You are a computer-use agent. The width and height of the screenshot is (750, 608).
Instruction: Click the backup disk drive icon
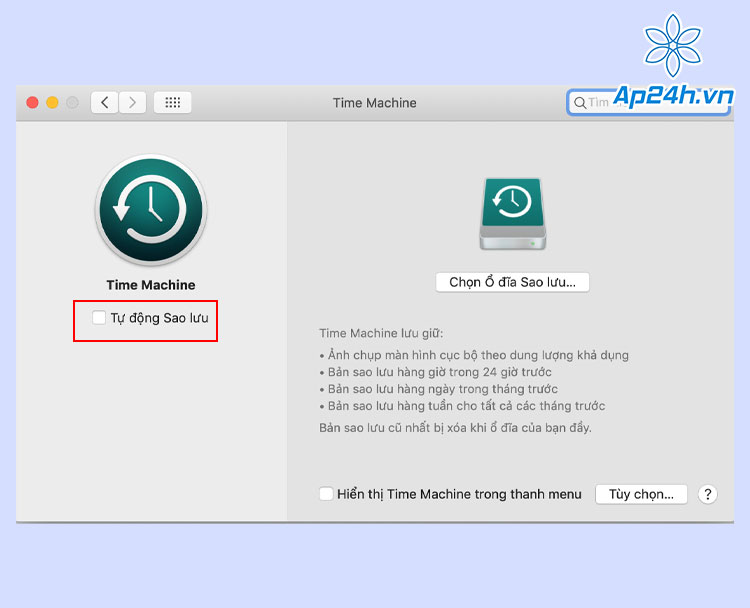pos(513,213)
